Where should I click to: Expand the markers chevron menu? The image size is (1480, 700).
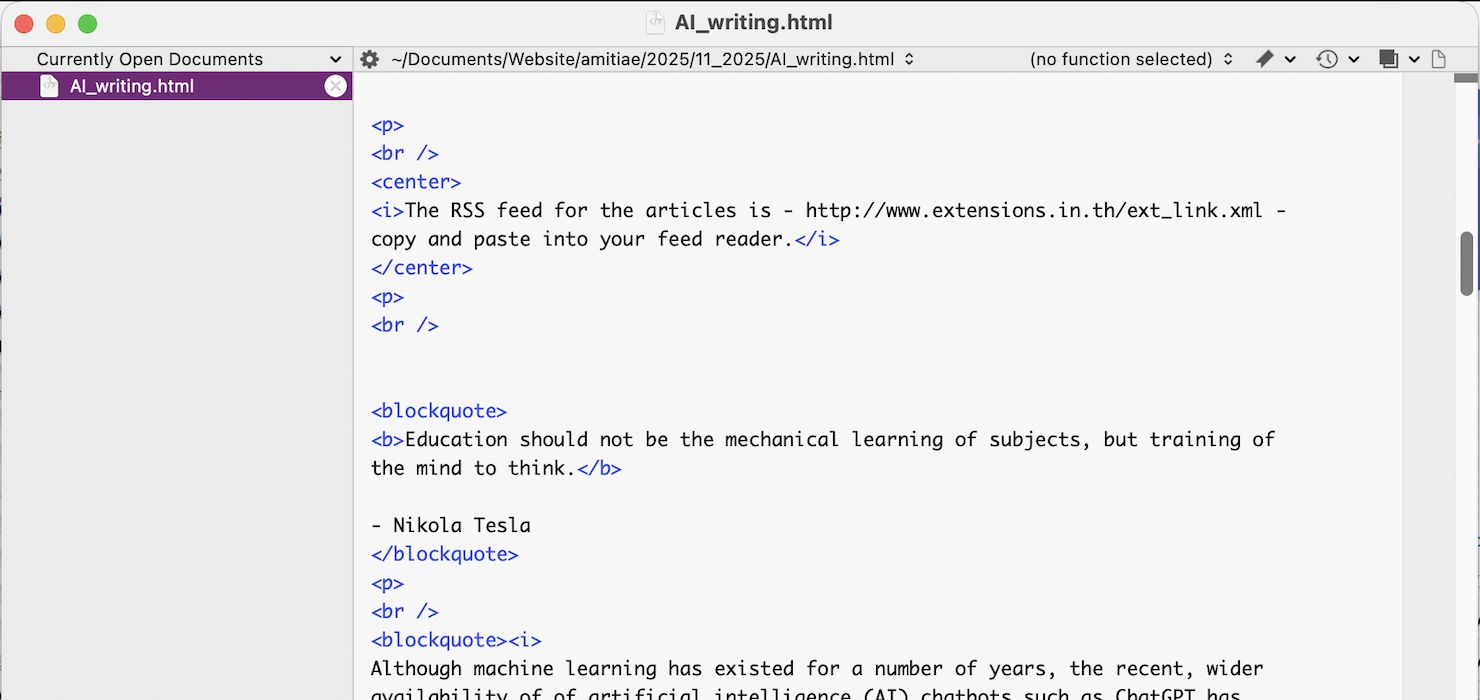(x=1291, y=59)
